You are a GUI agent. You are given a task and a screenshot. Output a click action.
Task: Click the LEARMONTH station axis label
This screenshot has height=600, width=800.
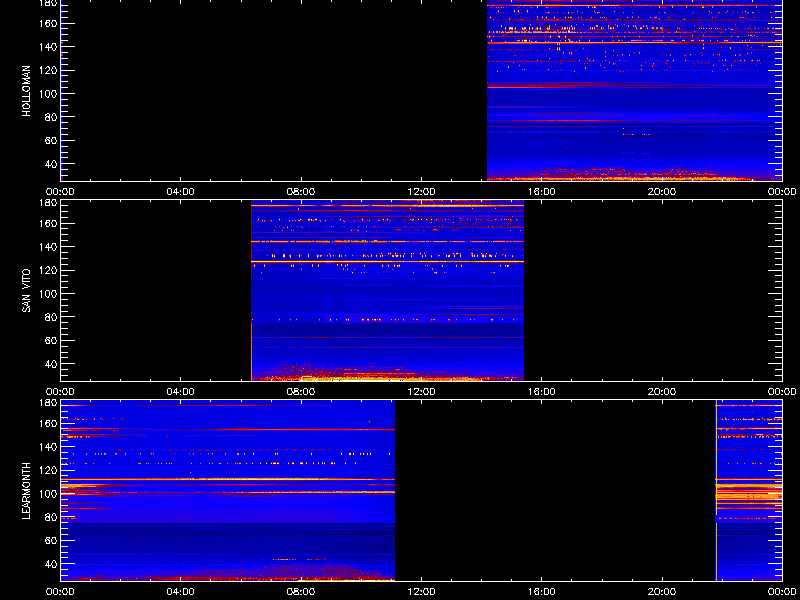[x=27, y=491]
